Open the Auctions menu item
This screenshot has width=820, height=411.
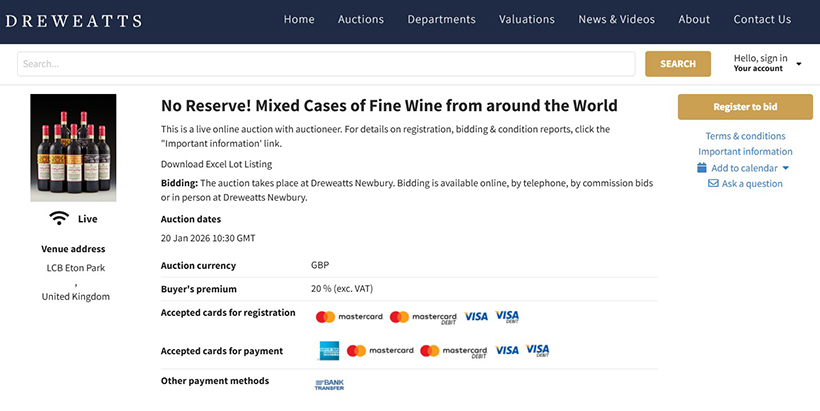(x=361, y=19)
